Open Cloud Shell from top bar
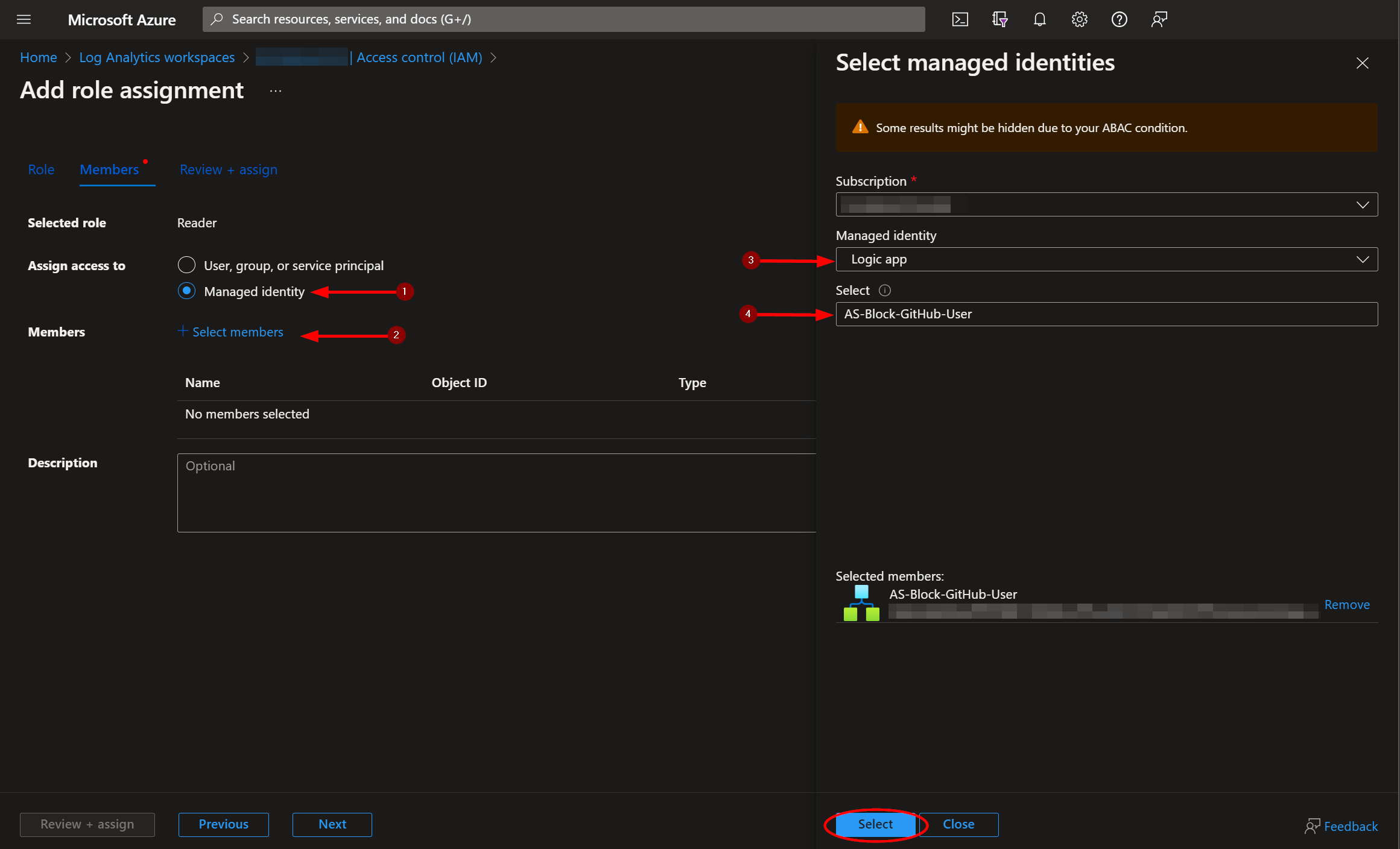This screenshot has width=1400, height=849. coord(960,19)
